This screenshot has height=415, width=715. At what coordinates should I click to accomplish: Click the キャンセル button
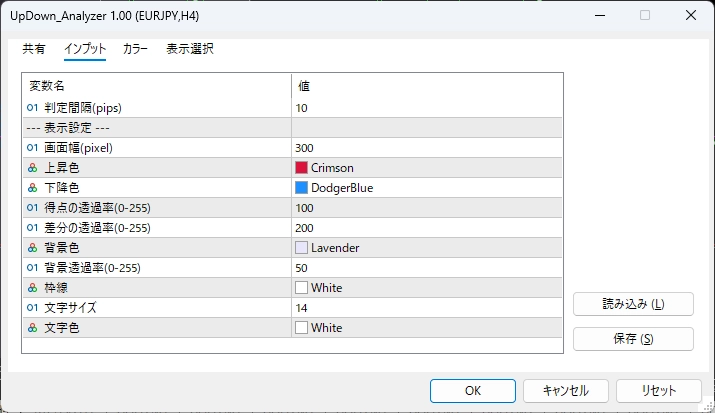565,391
